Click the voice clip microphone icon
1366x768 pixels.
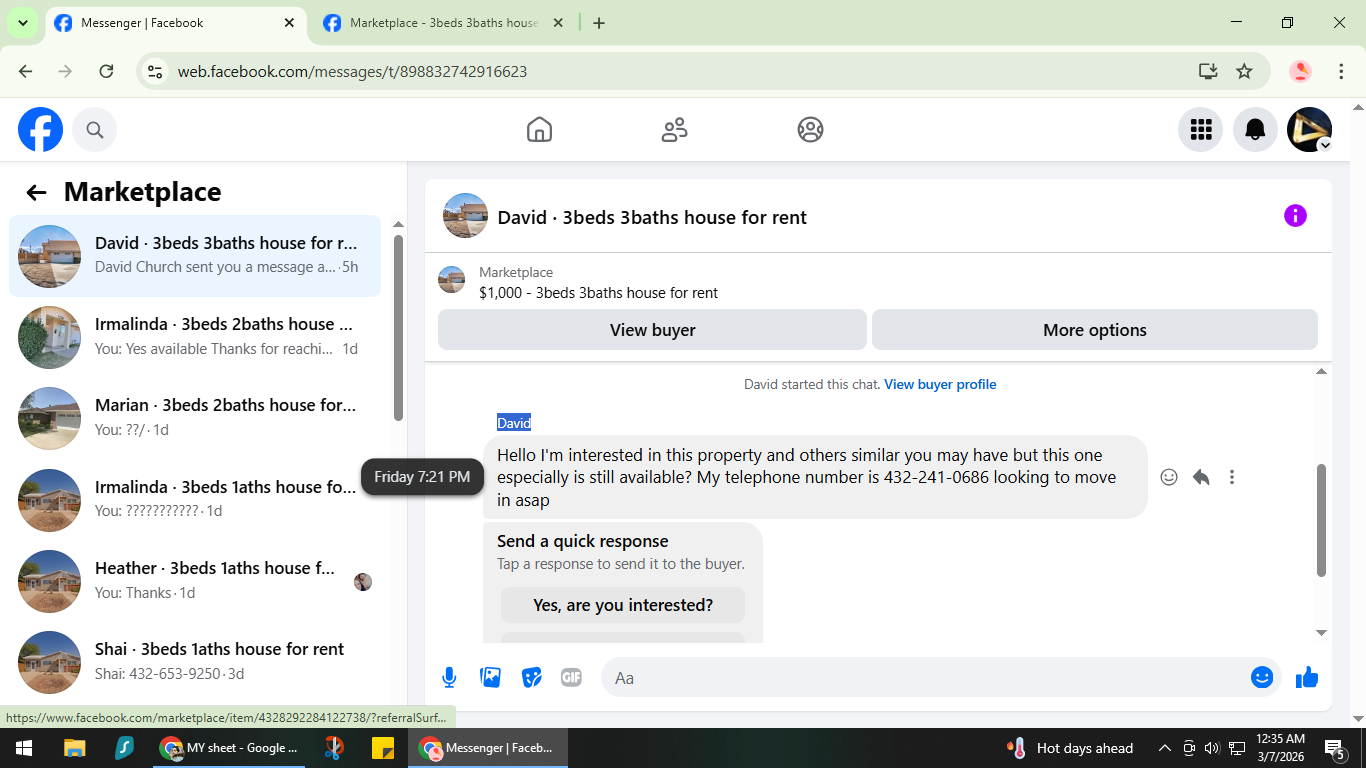(x=449, y=678)
